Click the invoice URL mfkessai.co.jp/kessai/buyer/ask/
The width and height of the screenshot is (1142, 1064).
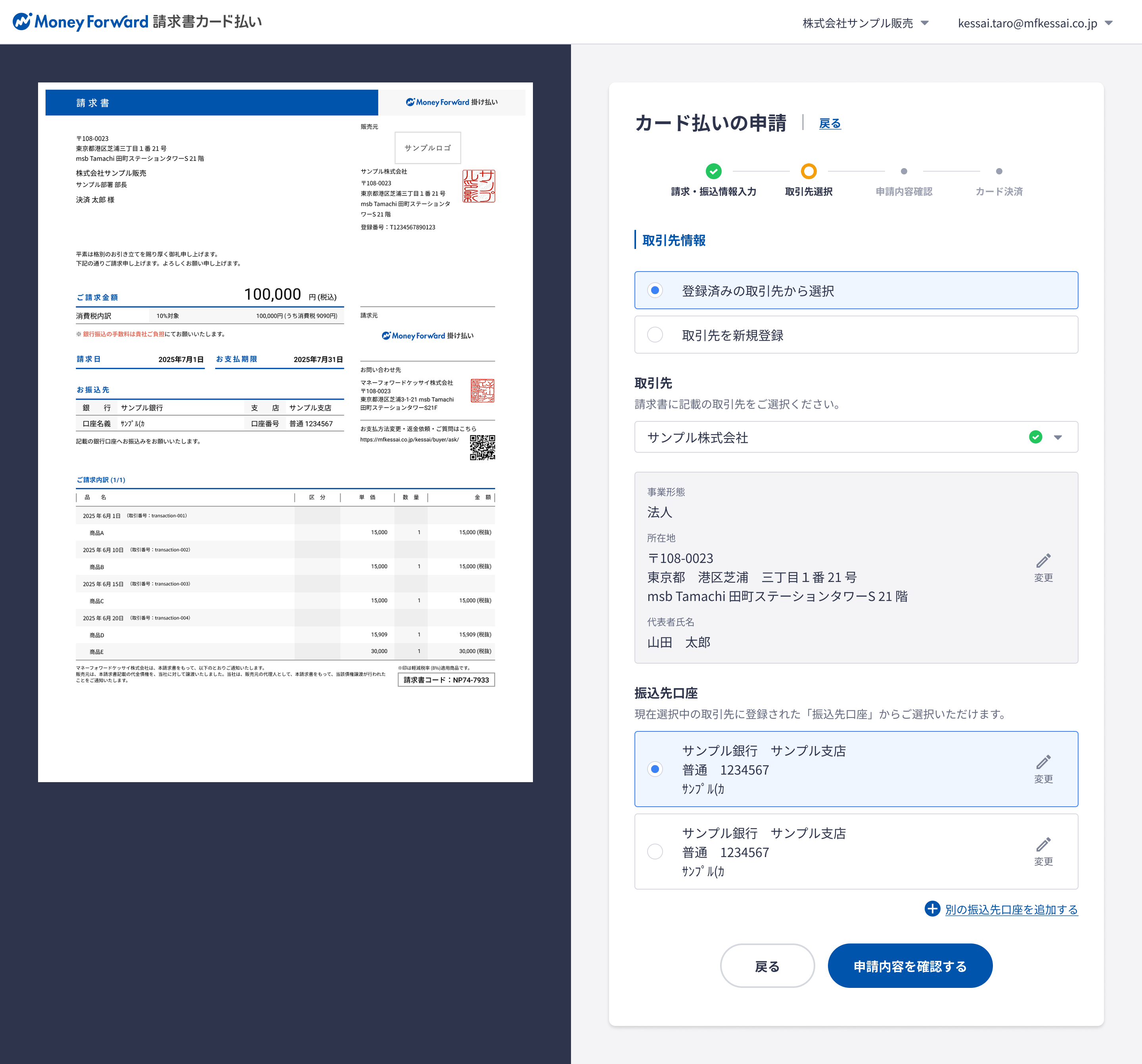click(410, 440)
